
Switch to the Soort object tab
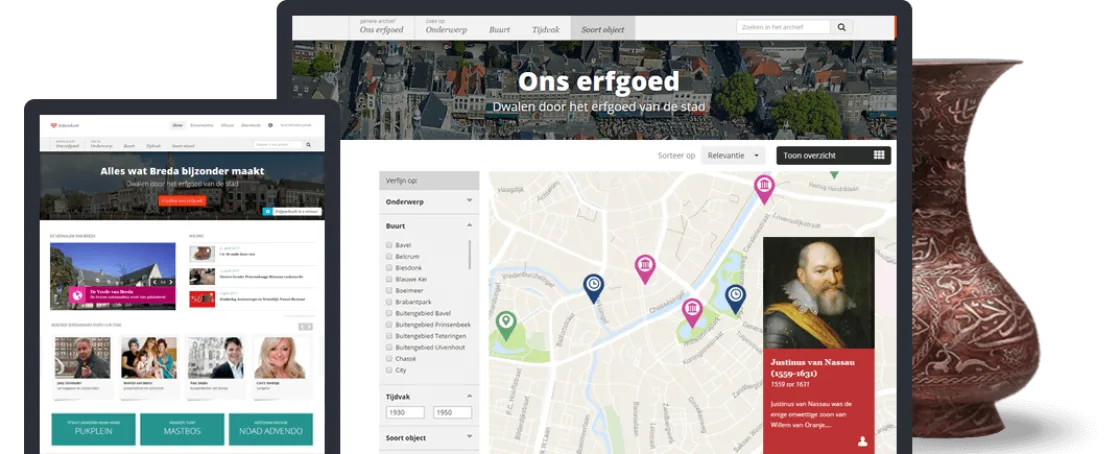click(602, 29)
